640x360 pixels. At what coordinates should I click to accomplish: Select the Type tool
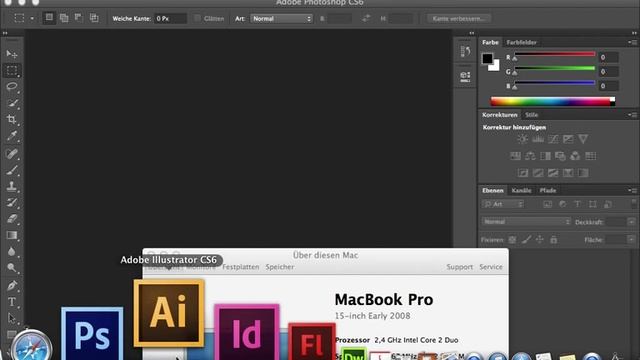[12, 302]
